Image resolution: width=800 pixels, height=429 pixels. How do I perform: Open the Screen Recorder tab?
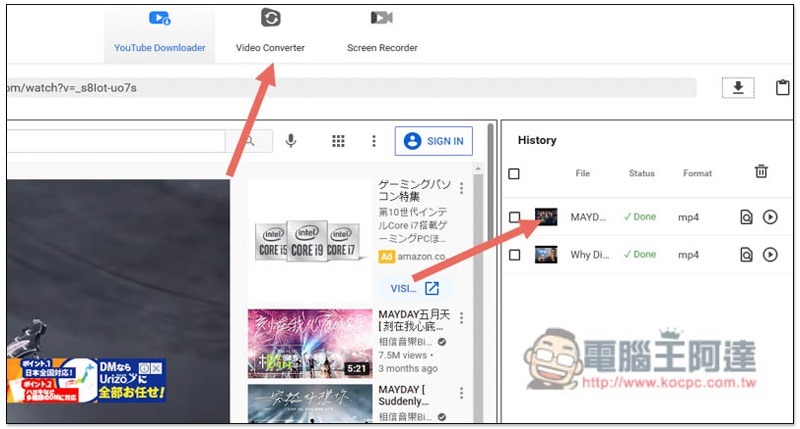tap(382, 34)
